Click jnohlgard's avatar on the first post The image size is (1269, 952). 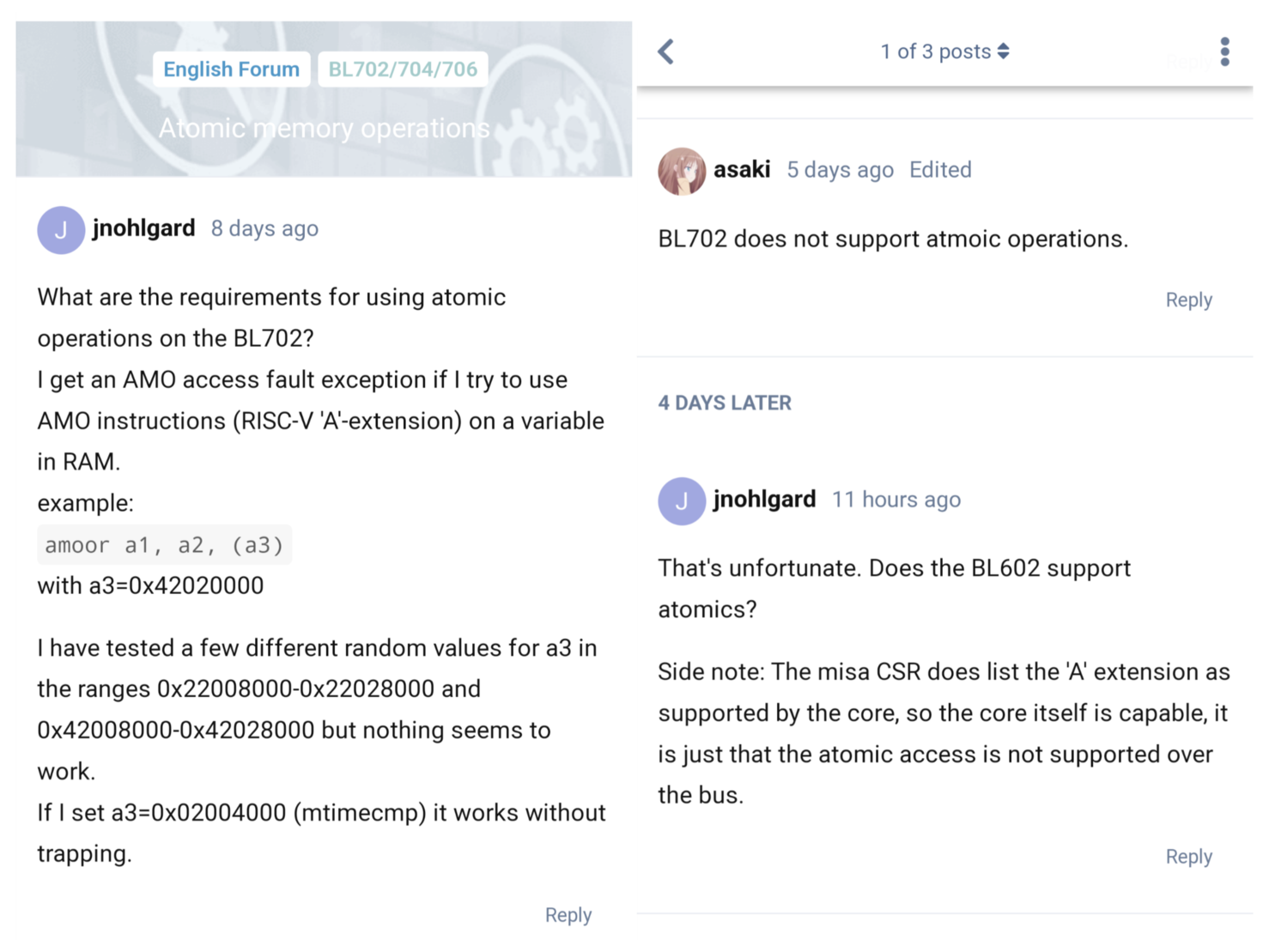tap(61, 230)
